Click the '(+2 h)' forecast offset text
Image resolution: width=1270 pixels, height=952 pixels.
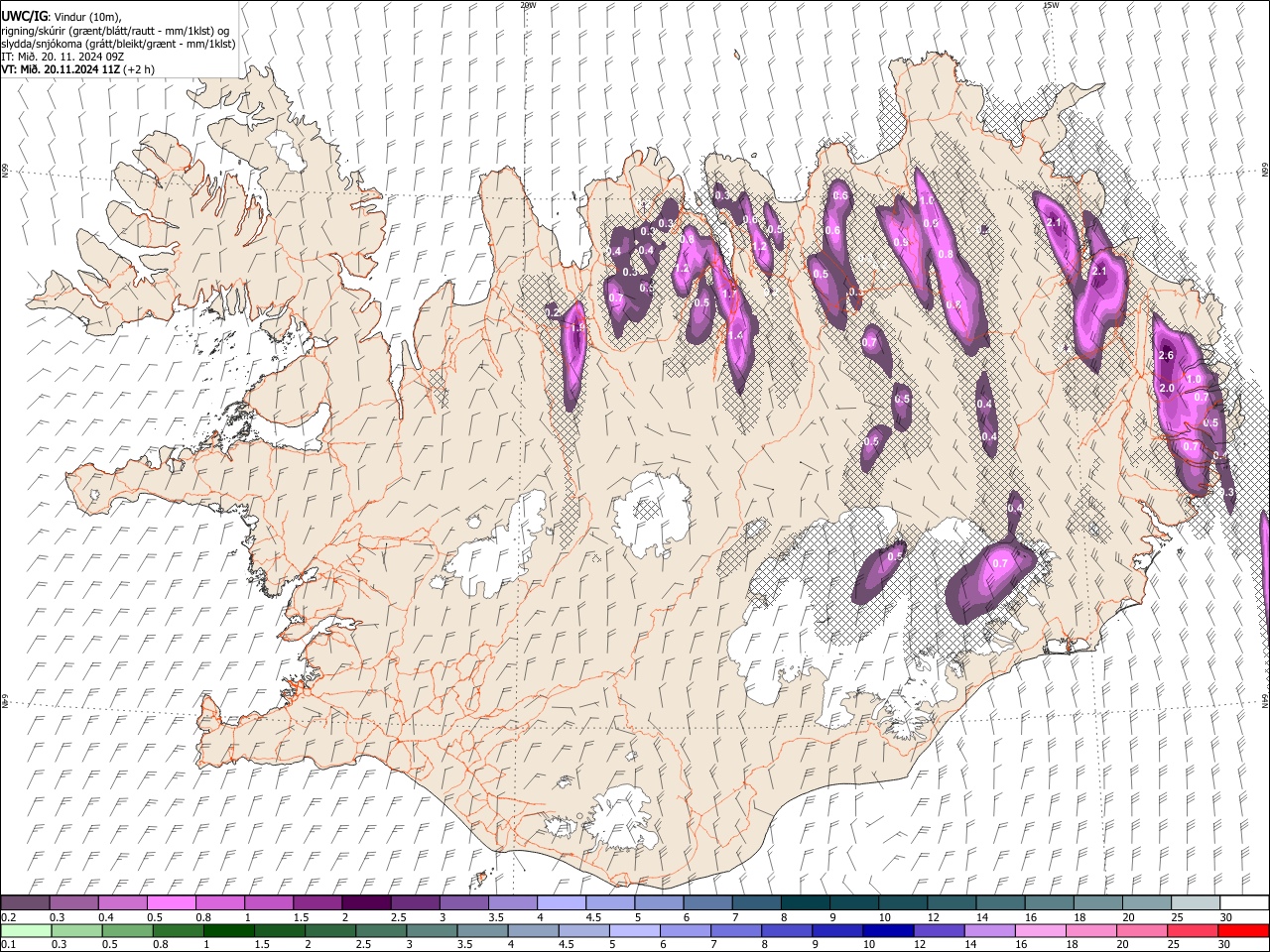tap(138, 69)
